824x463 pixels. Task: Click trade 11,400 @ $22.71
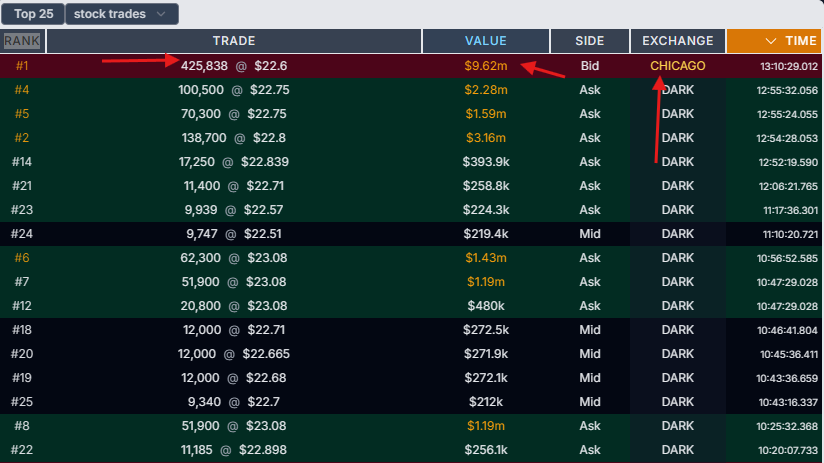tap(234, 186)
